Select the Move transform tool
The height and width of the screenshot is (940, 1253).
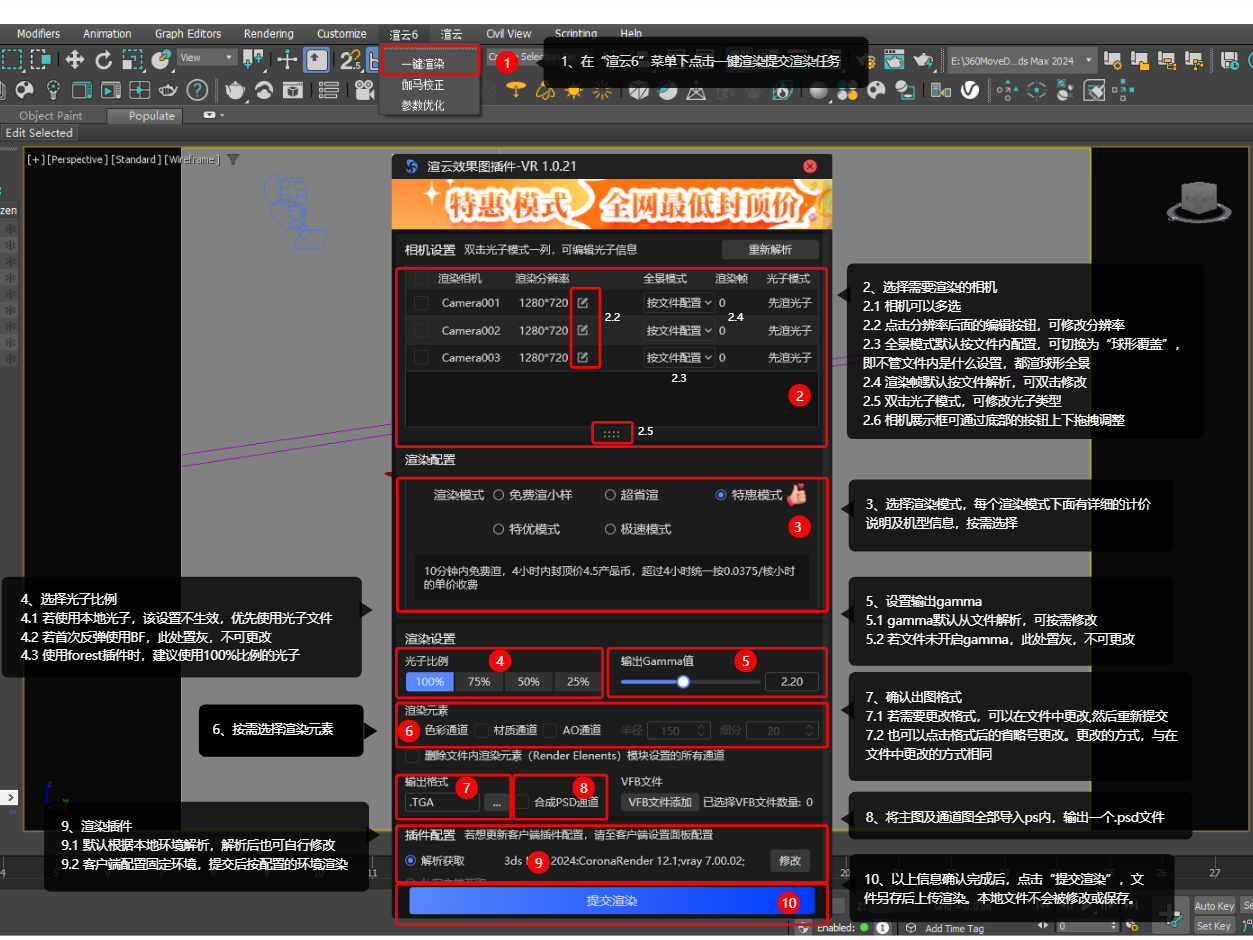coord(75,60)
